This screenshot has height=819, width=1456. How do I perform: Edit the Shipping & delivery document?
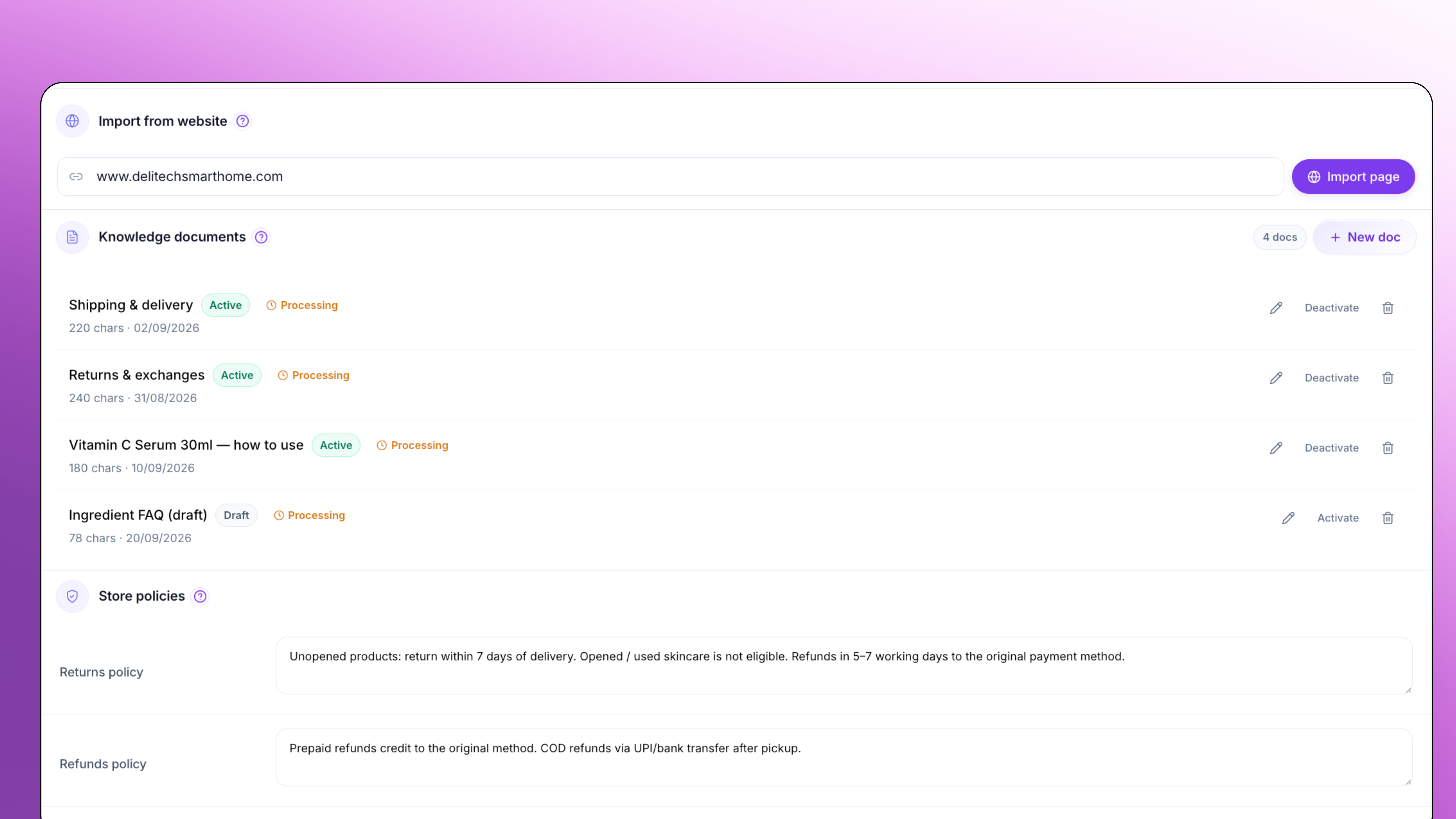coord(1276,307)
